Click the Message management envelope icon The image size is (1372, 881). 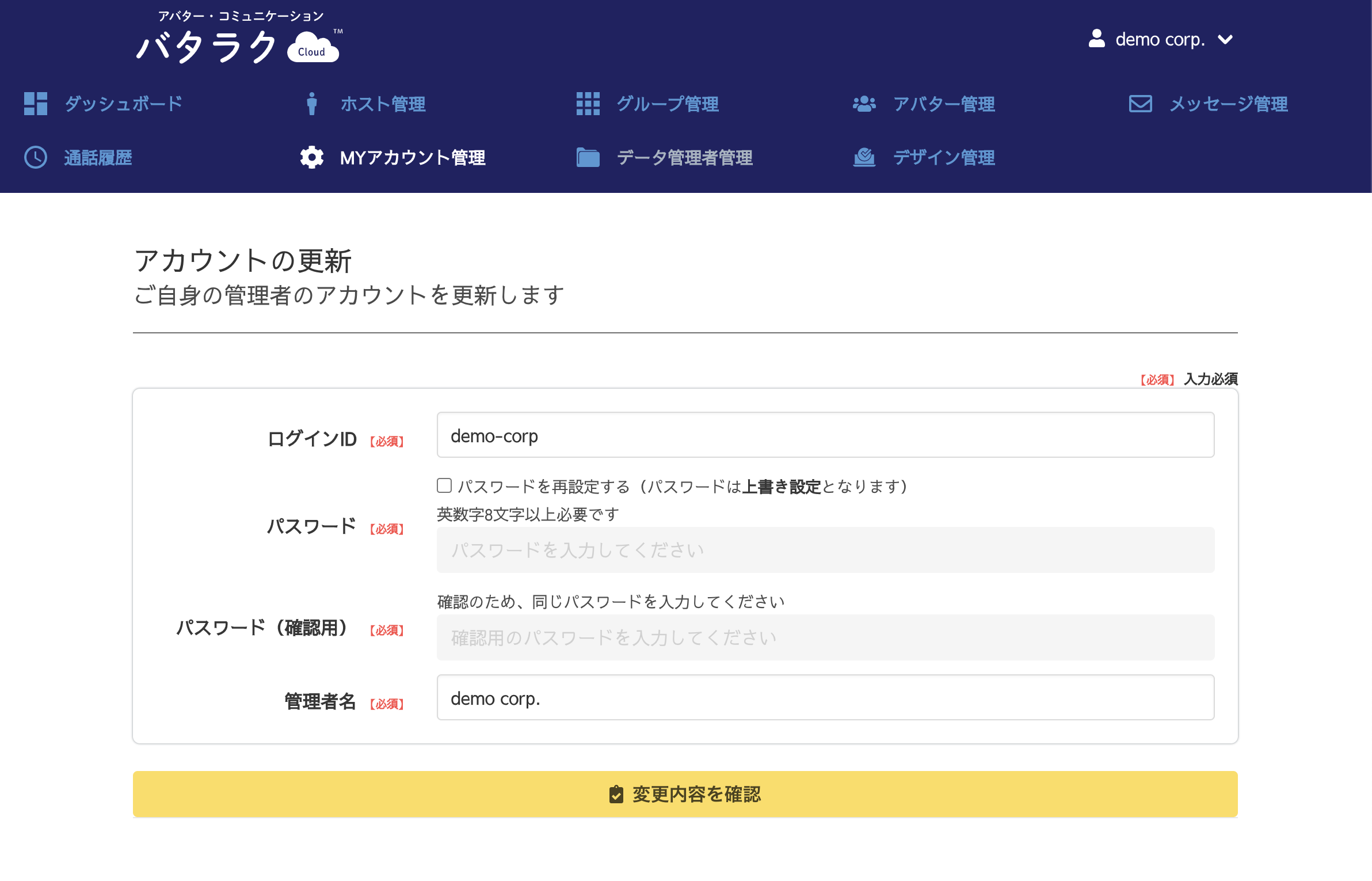(x=1140, y=104)
